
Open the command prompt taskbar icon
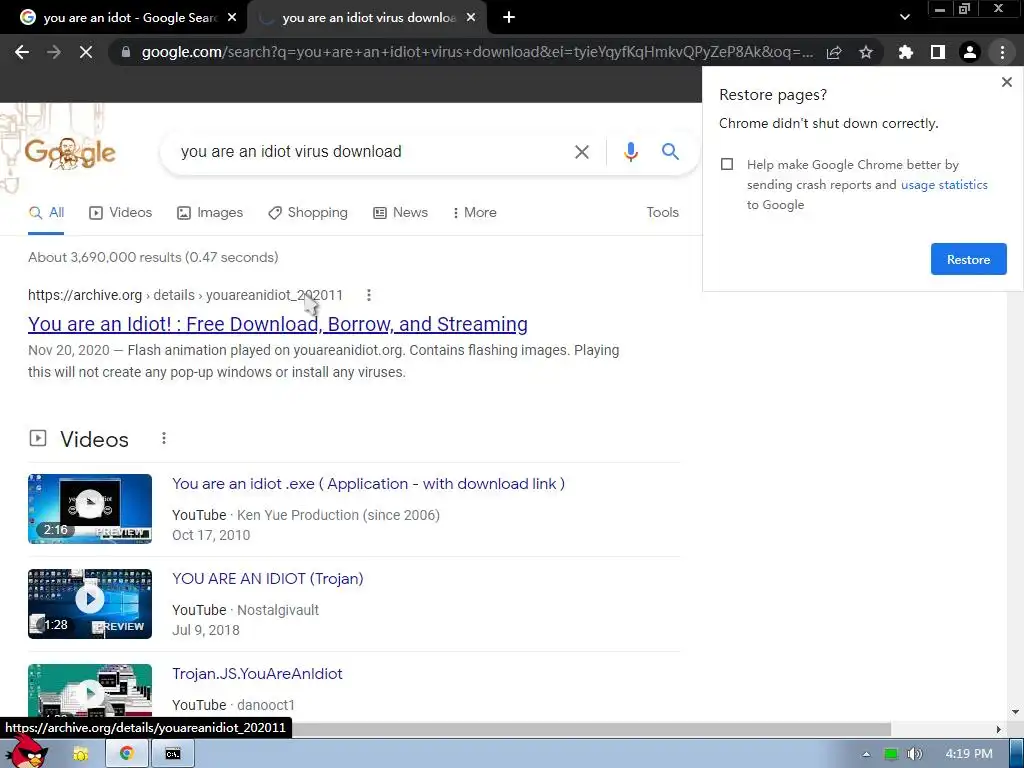pos(172,754)
